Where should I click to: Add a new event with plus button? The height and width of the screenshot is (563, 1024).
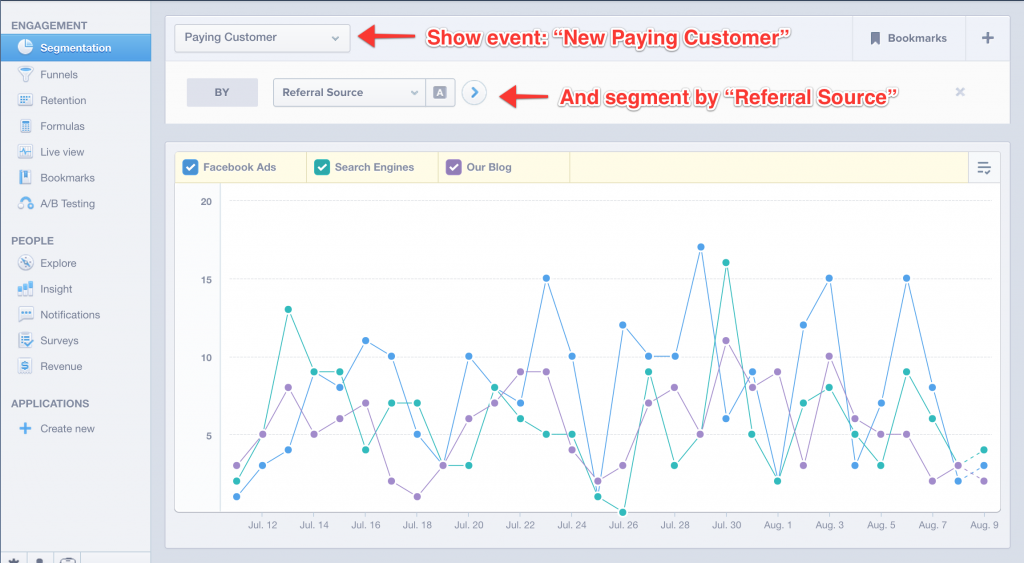[x=987, y=38]
